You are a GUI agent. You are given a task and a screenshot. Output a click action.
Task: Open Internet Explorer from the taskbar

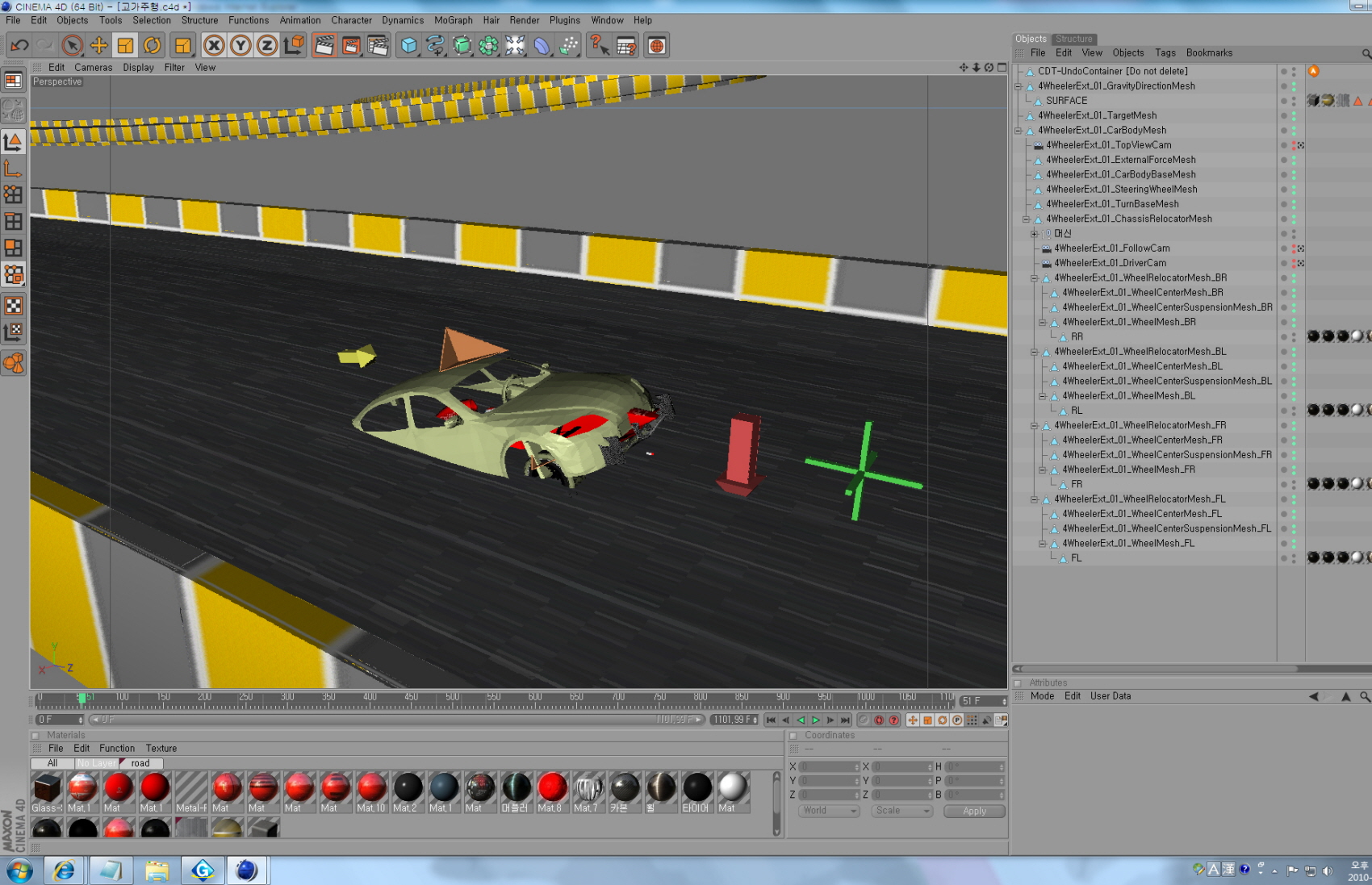tap(64, 870)
